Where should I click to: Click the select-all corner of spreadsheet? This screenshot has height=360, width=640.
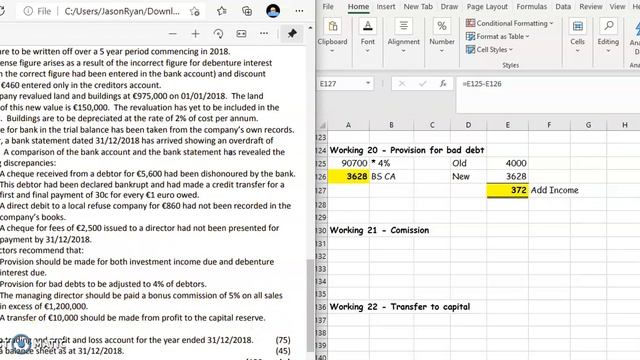click(x=322, y=125)
